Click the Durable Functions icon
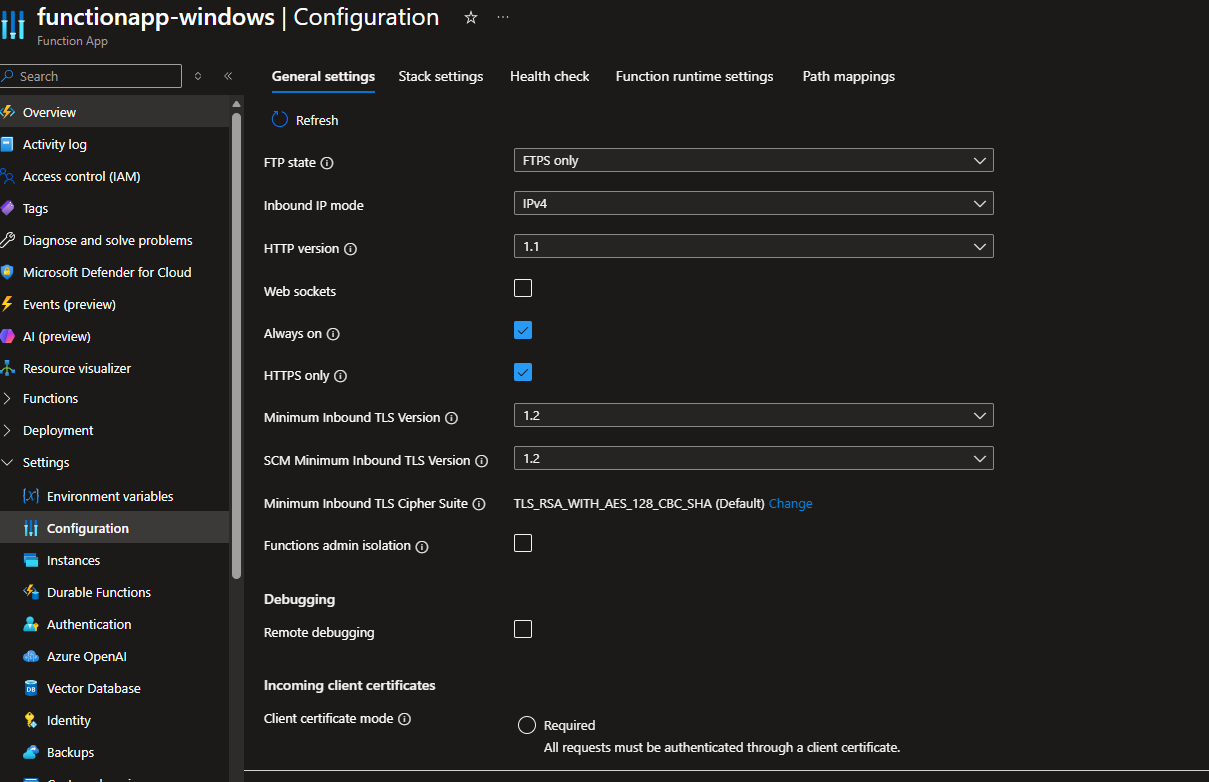Viewport: 1209px width, 782px height. [x=30, y=592]
